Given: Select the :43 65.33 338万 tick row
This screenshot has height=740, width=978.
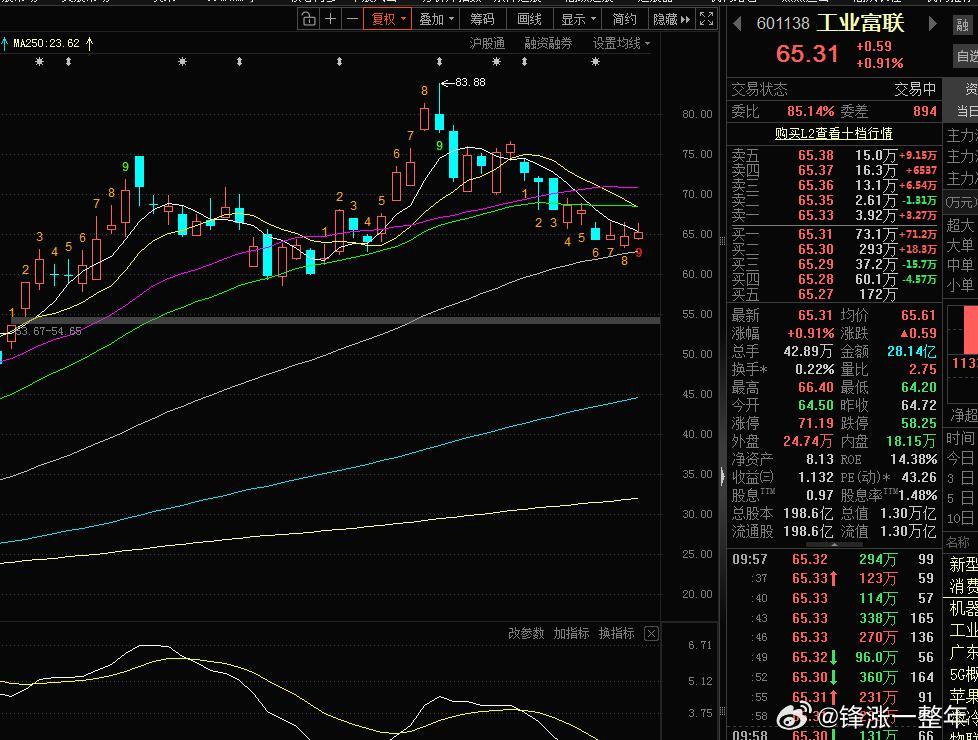Looking at the screenshot, I should tap(834, 618).
